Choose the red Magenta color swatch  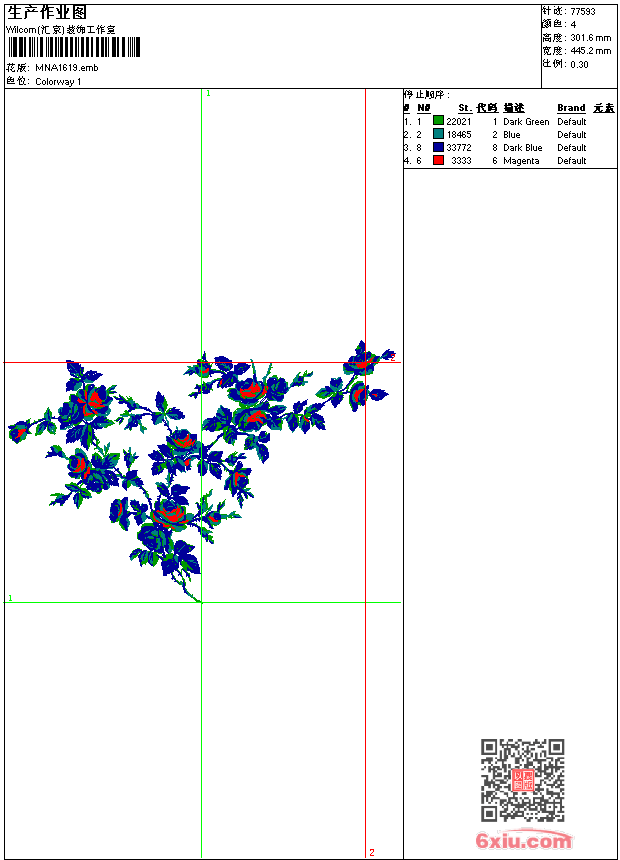(x=438, y=160)
